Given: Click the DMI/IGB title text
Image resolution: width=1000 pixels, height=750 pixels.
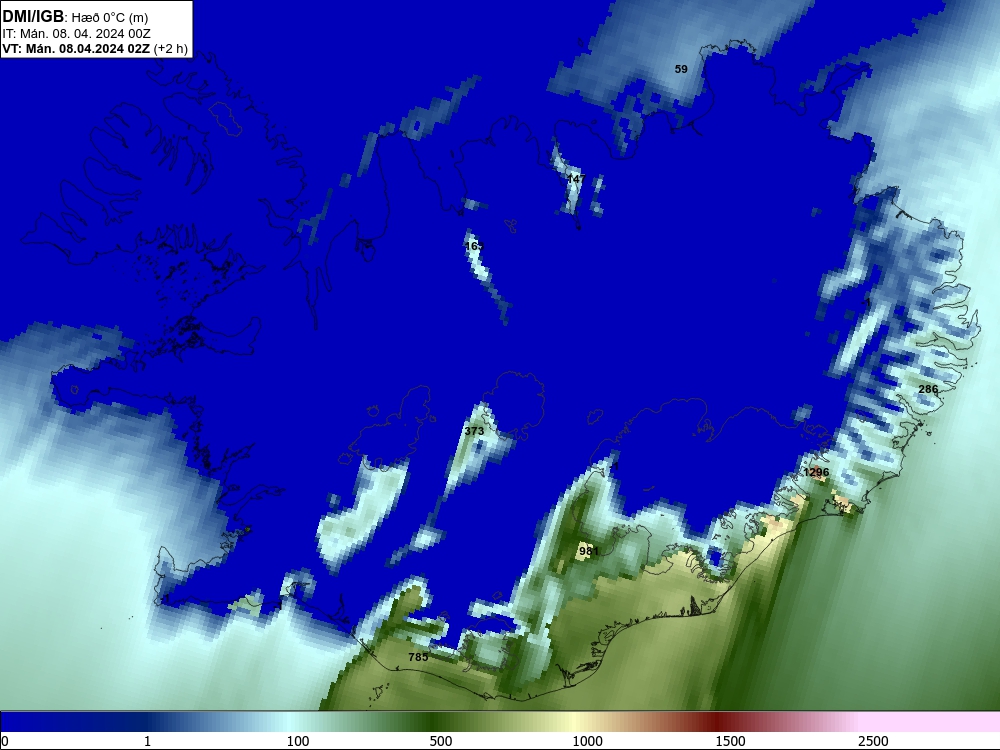Looking at the screenshot, I should [33, 16].
